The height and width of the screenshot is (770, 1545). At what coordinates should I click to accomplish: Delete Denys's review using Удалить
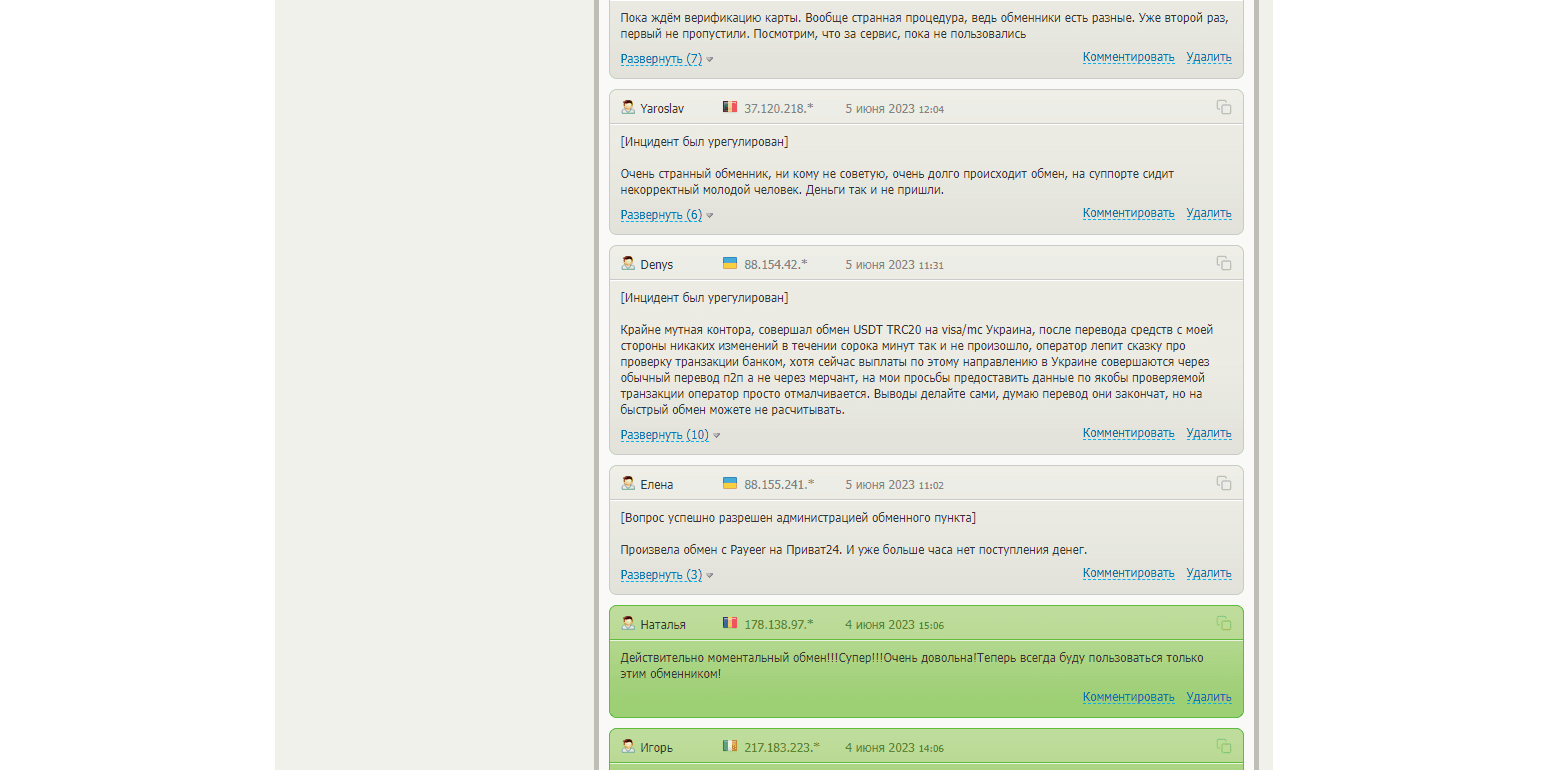(1208, 433)
